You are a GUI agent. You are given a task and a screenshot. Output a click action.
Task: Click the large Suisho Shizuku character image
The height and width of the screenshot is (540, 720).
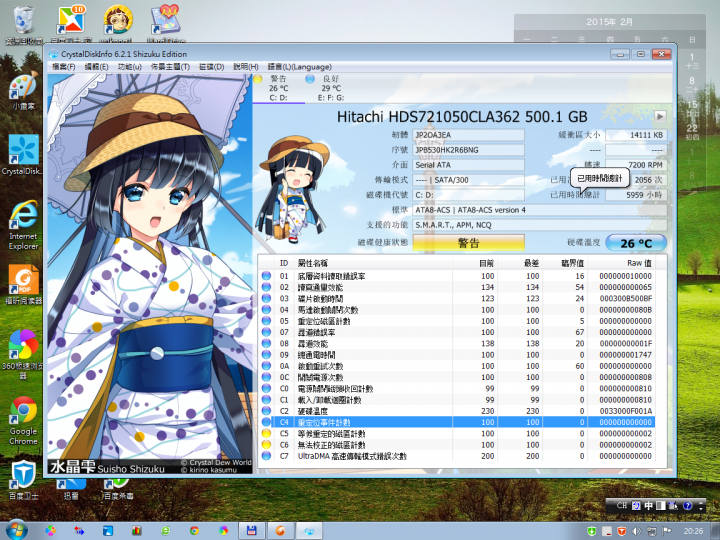tap(150, 274)
